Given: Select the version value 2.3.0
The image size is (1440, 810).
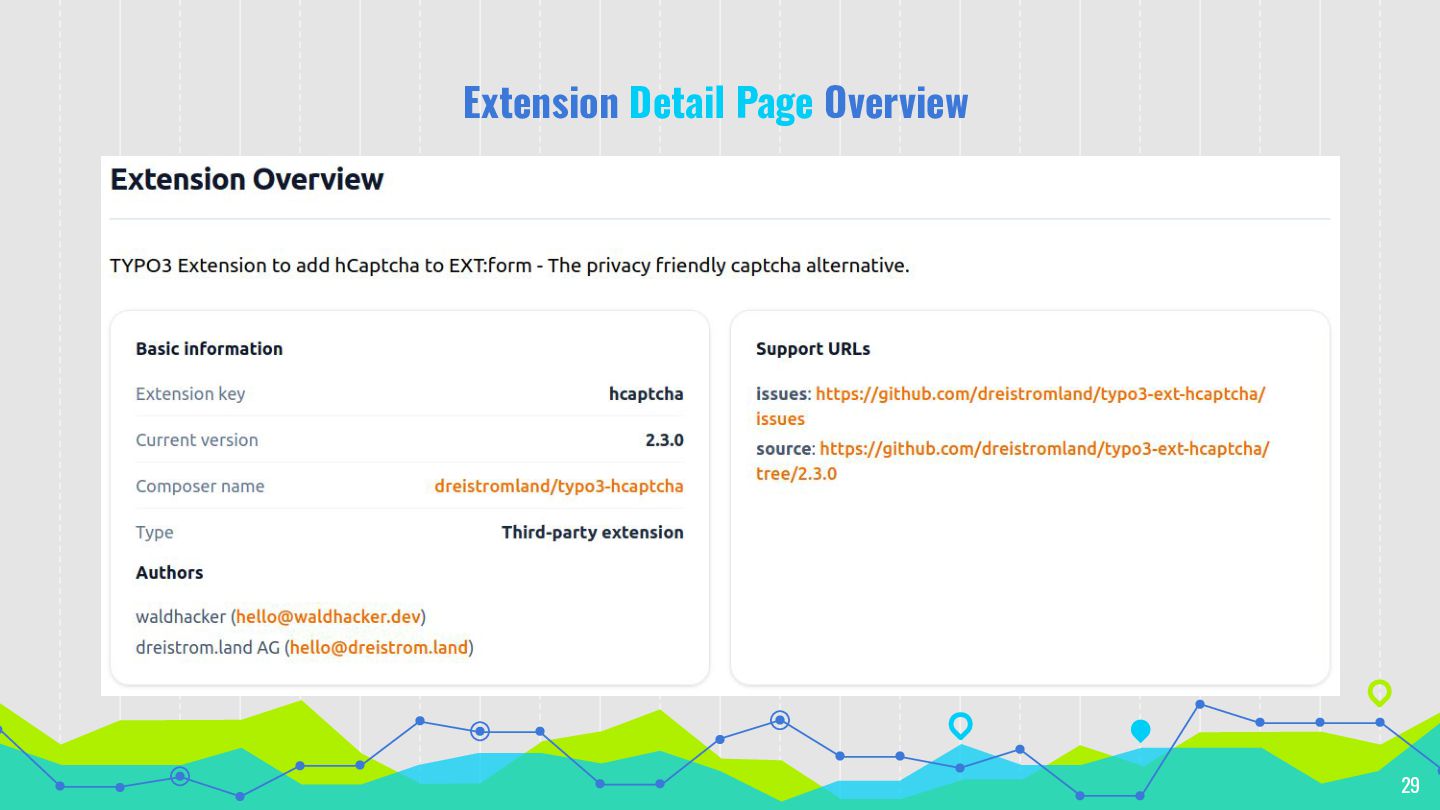Looking at the screenshot, I should pos(665,440).
